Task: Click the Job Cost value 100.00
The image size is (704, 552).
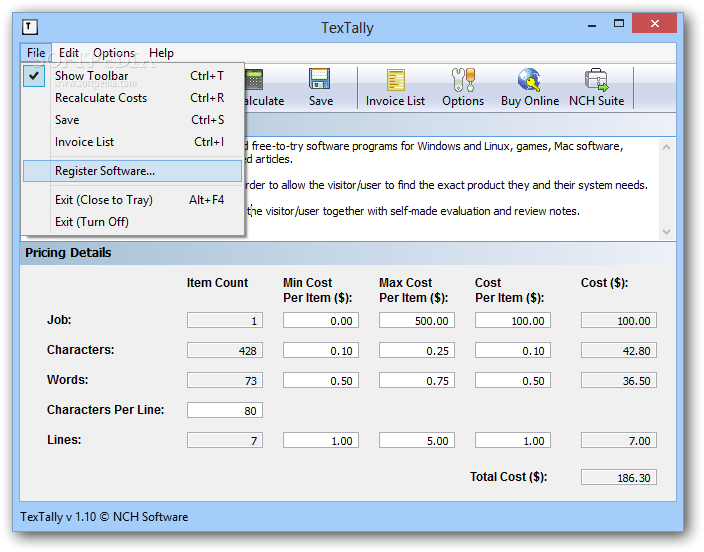Action: 619,321
